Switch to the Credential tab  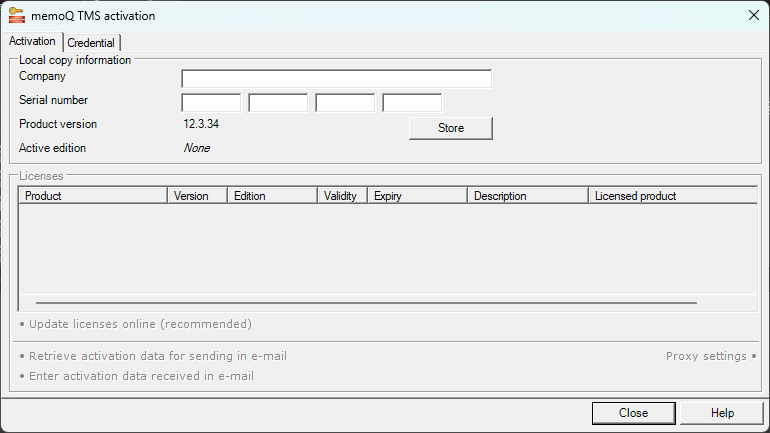(91, 43)
